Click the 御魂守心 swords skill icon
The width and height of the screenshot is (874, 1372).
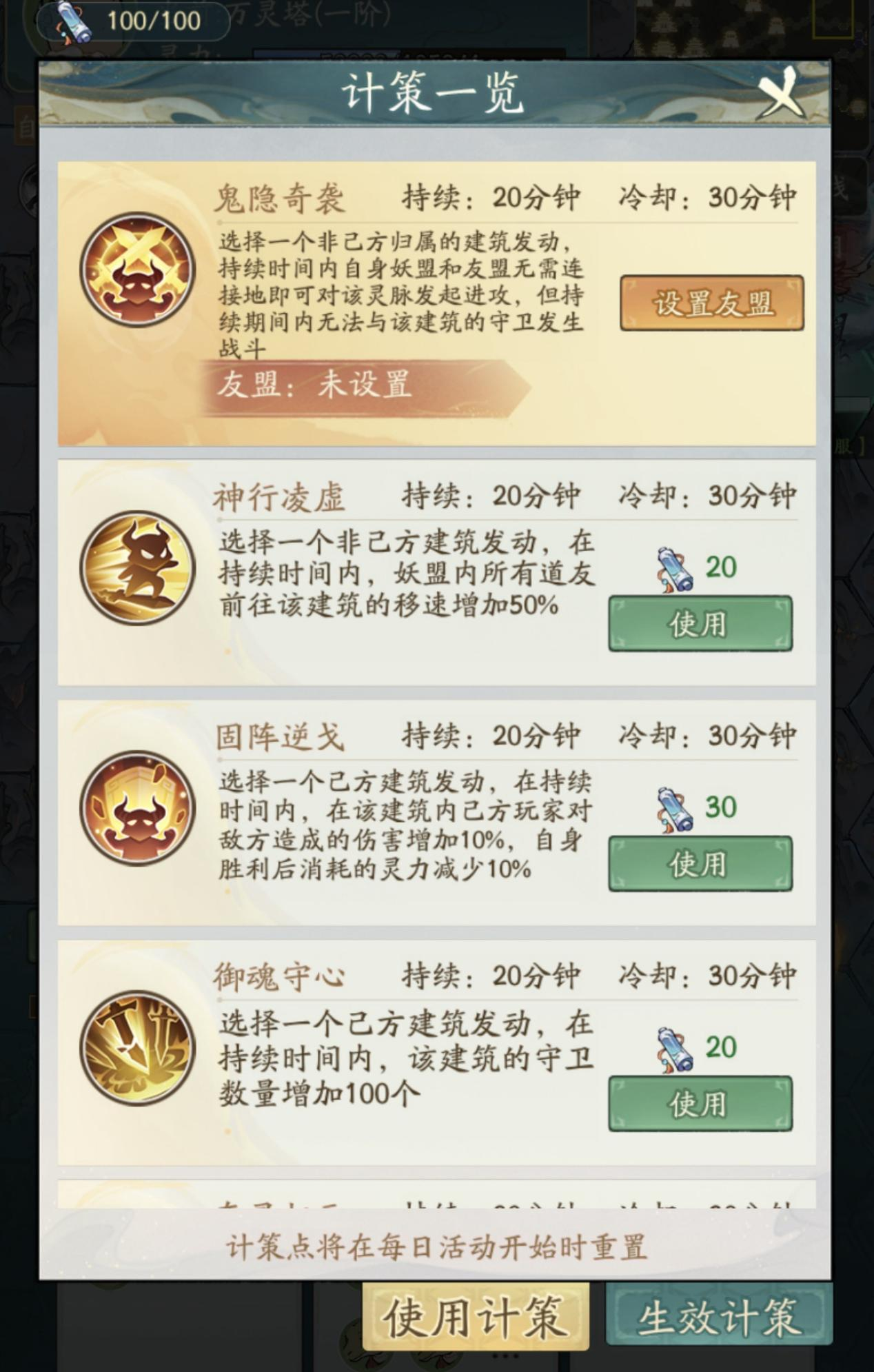138,1048
